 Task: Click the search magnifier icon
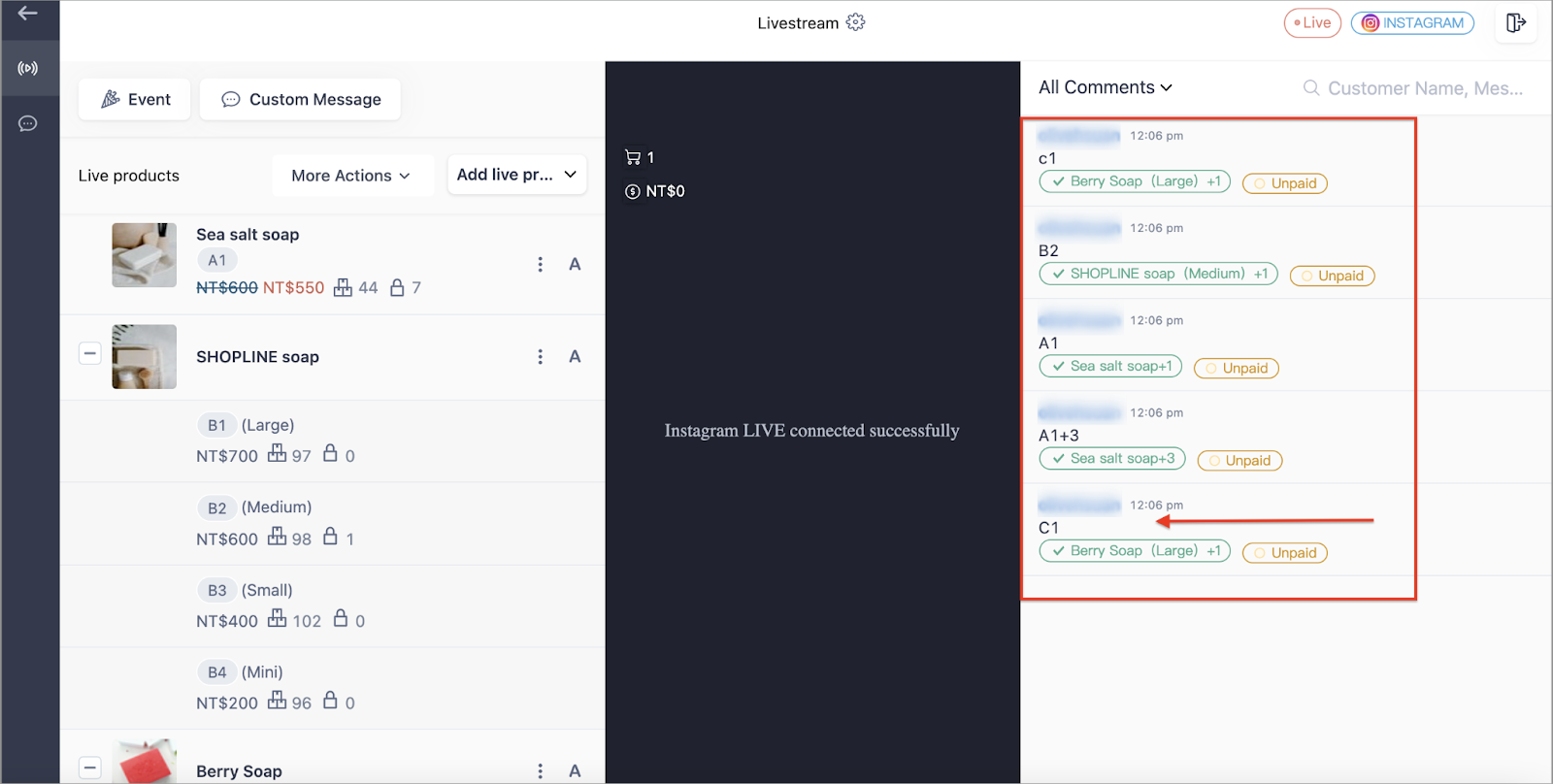pyautogui.click(x=1311, y=88)
